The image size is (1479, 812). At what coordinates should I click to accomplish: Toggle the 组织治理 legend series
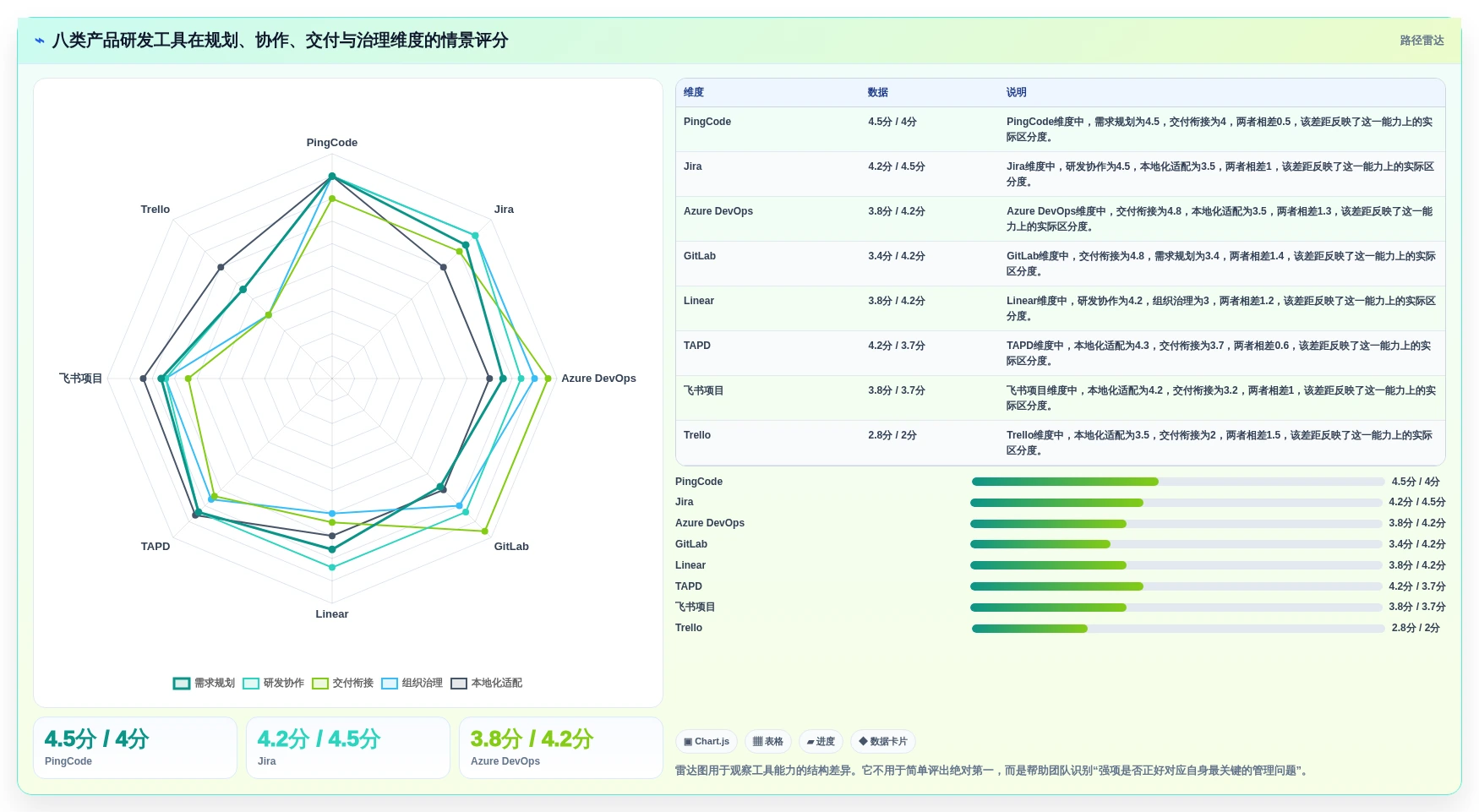click(412, 683)
